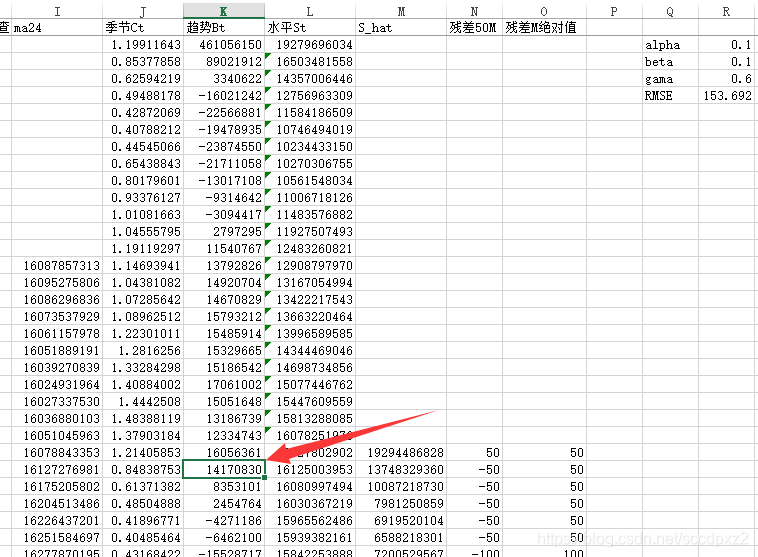758x557 pixels.
Task: Select cell containing 3340622
Action: click(224, 78)
